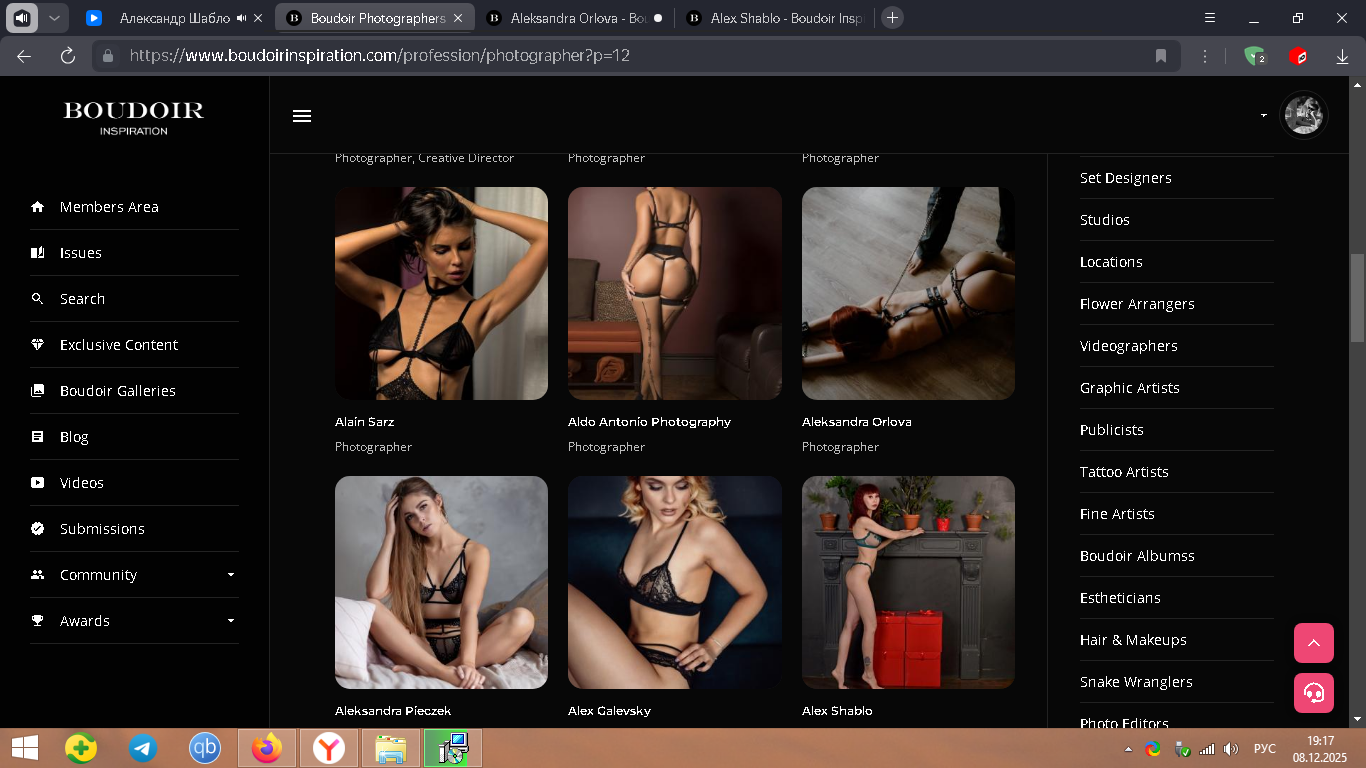The width and height of the screenshot is (1366, 768).
Task: Open the pink support headset chat icon
Action: [1314, 693]
